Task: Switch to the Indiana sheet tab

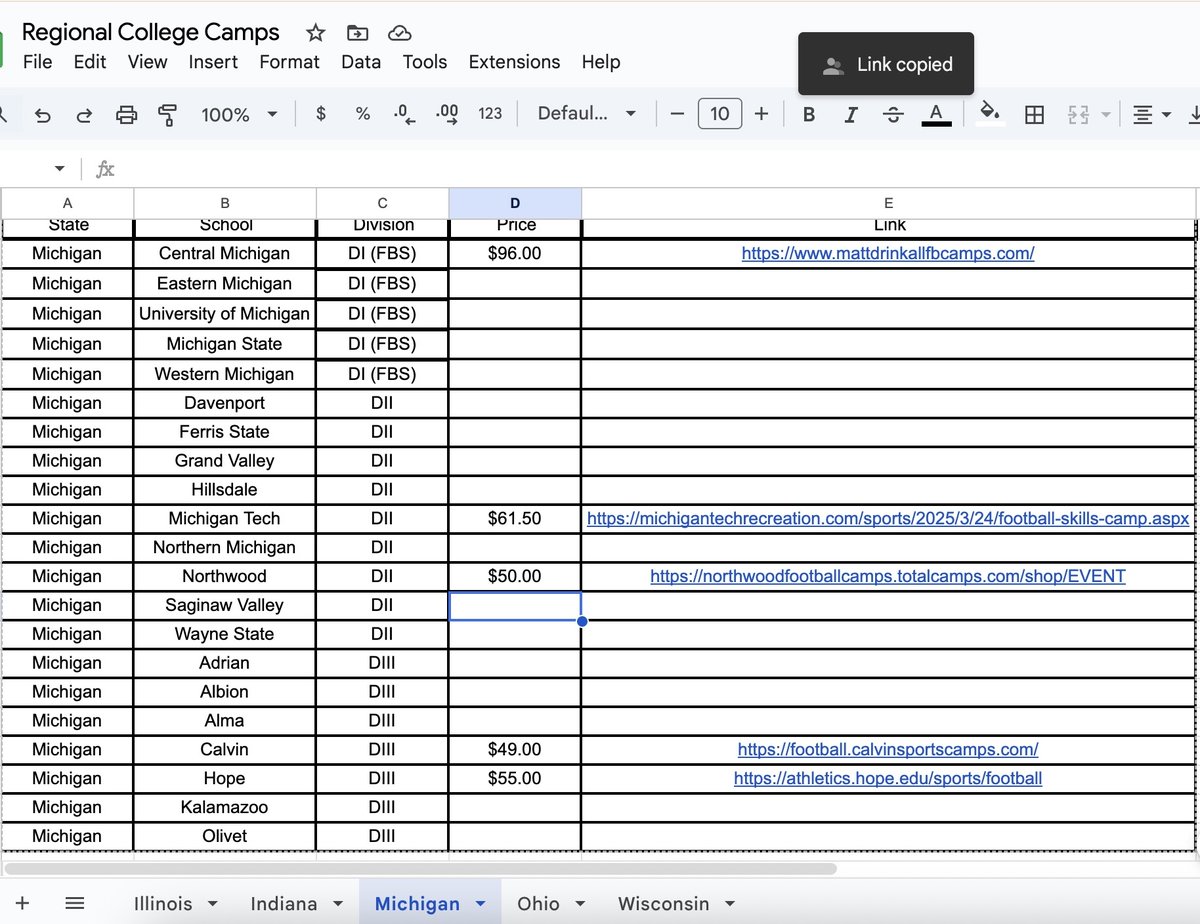Action: [284, 903]
